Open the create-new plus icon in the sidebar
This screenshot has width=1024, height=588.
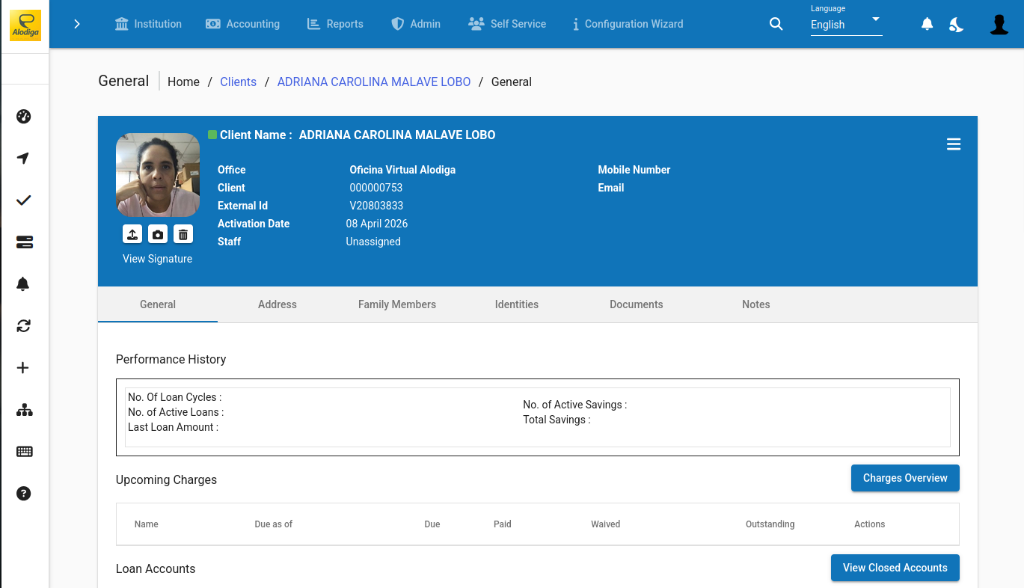click(x=24, y=367)
